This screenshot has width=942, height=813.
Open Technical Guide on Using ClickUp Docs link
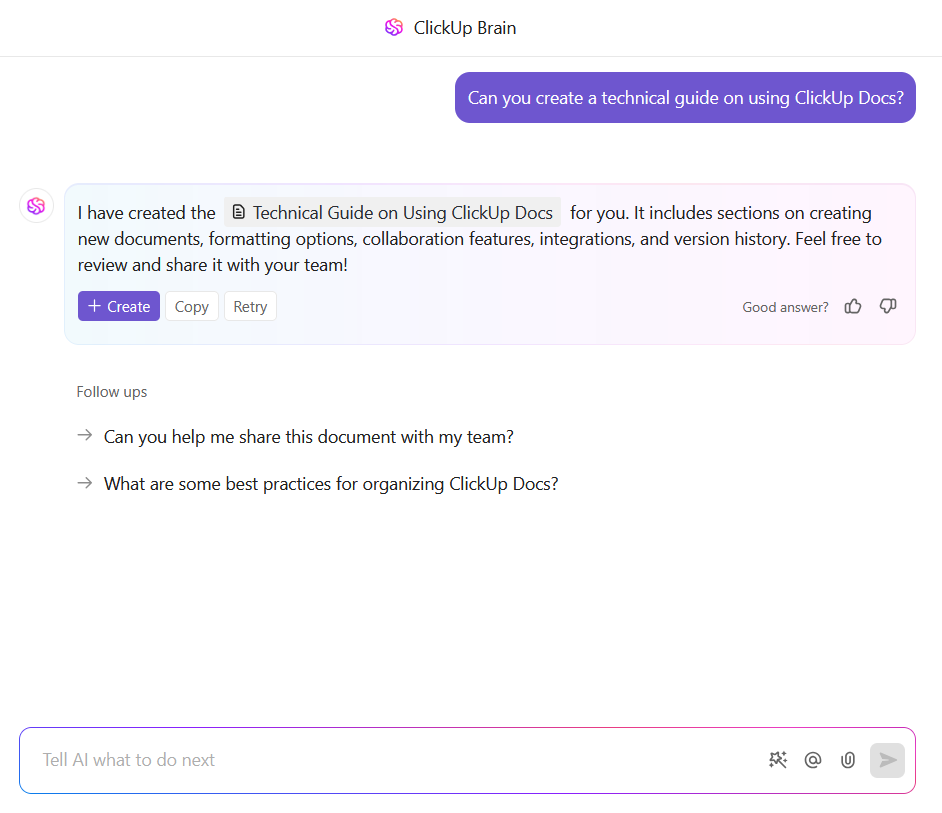[392, 213]
